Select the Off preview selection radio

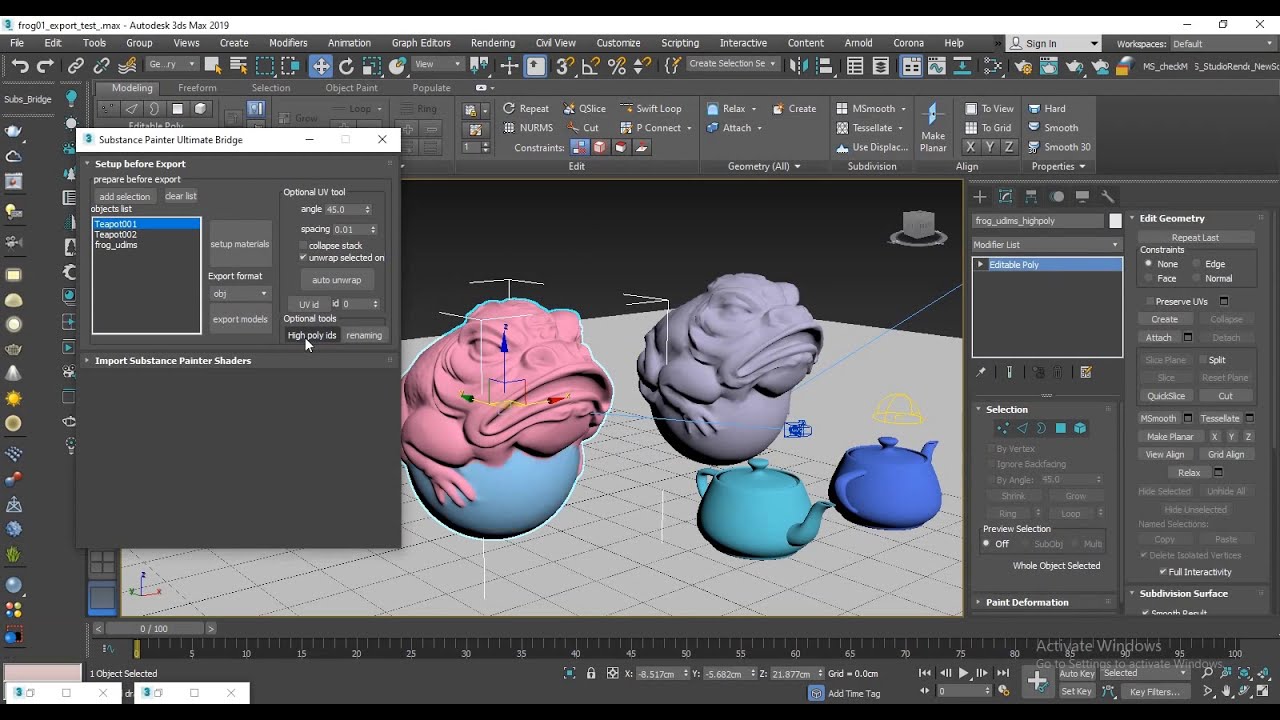click(987, 544)
